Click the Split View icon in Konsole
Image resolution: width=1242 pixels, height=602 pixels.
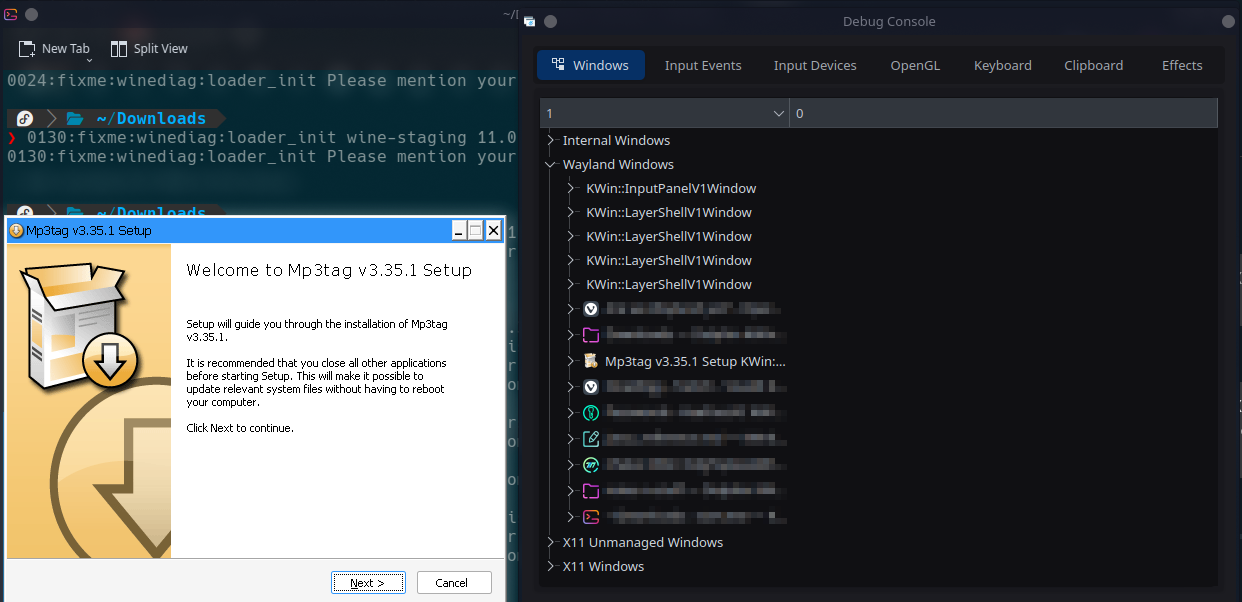pyautogui.click(x=119, y=48)
